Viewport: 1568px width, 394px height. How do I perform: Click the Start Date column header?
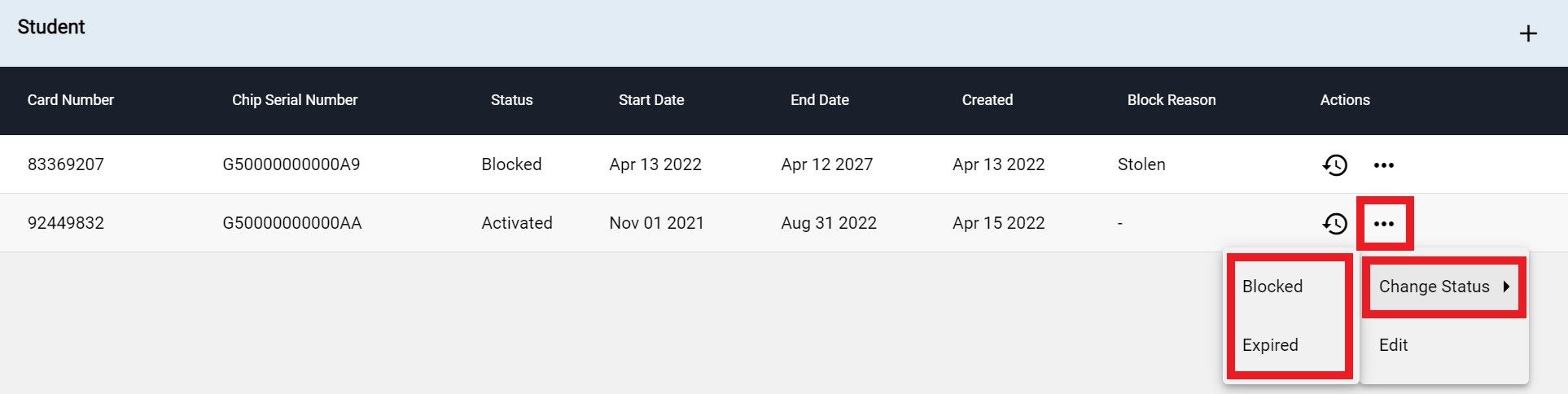(651, 100)
